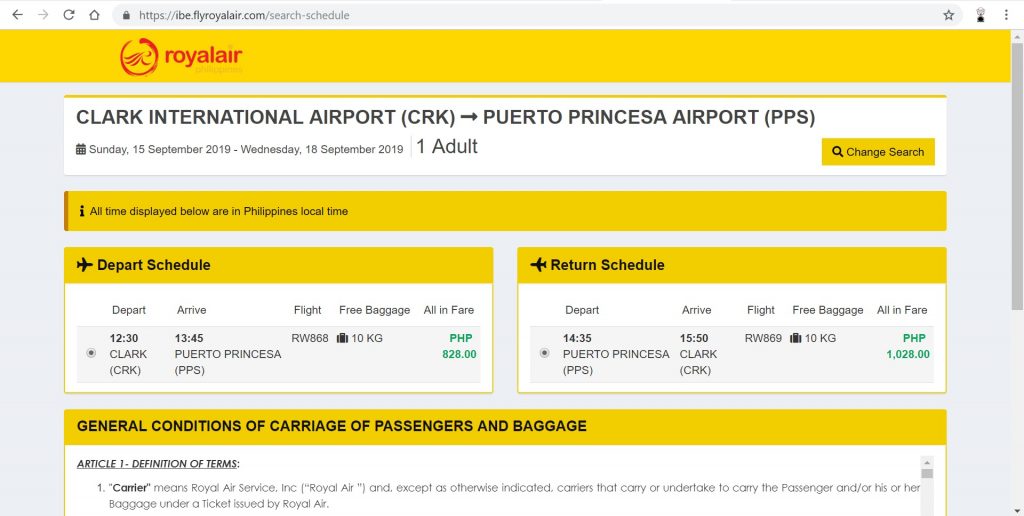This screenshot has width=1024, height=516.
Task: Click the PHP 1,028.00 return fare
Action: pos(908,346)
